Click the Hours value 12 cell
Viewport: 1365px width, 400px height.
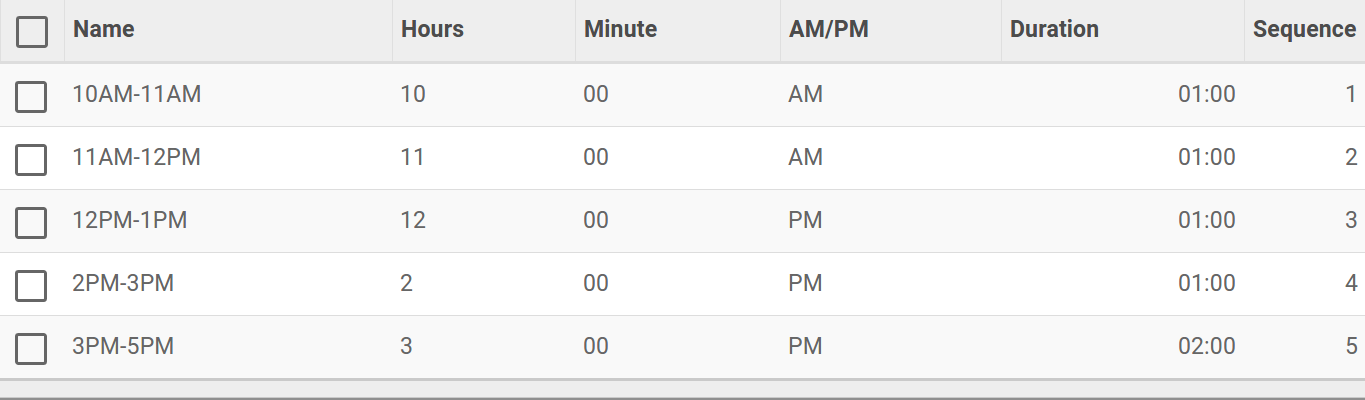413,221
